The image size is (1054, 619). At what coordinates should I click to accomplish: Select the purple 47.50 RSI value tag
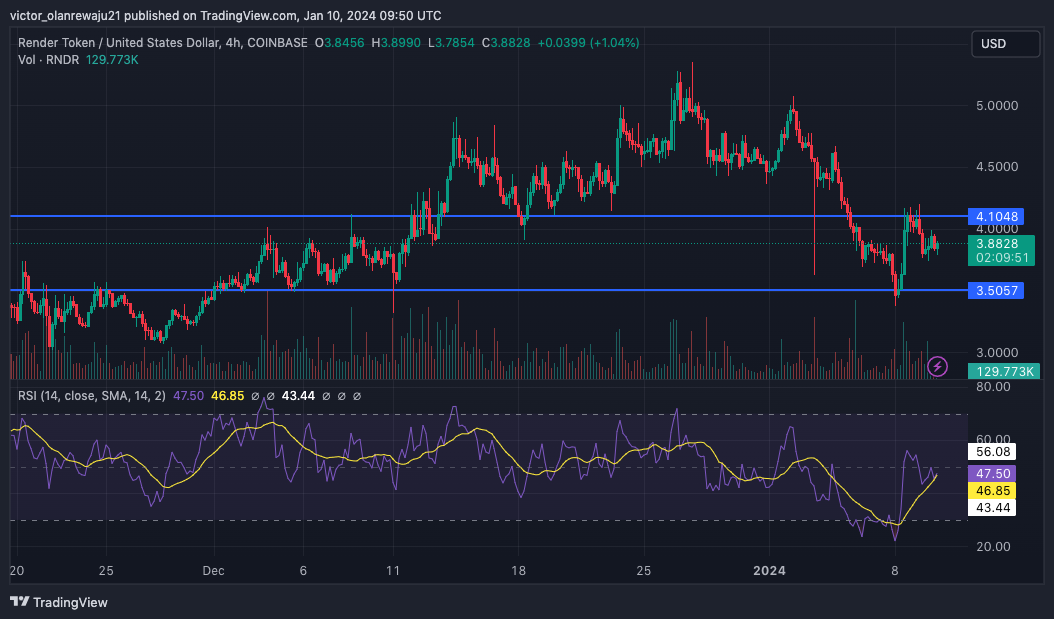(x=992, y=473)
